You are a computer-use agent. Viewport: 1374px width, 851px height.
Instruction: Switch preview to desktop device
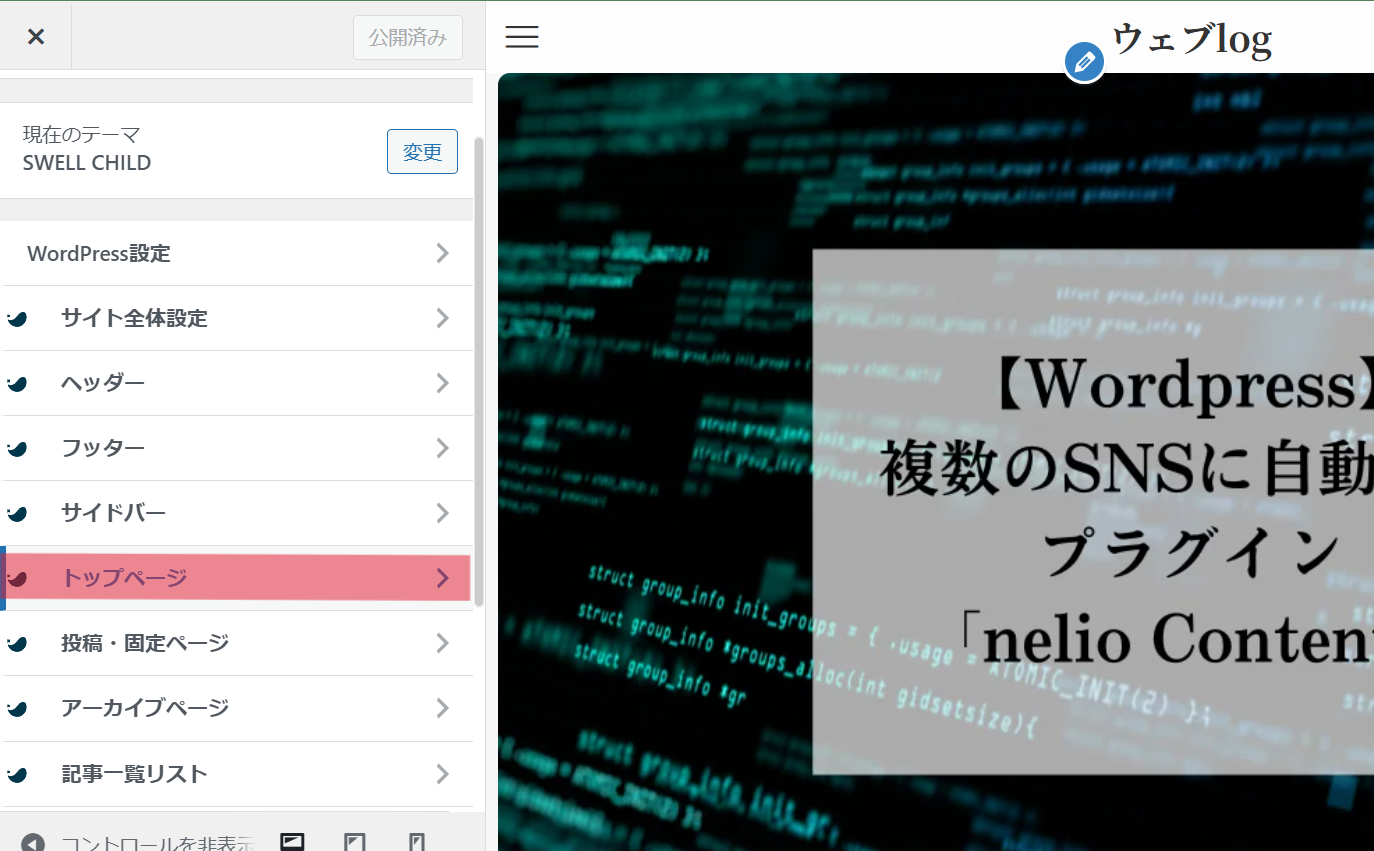point(292,842)
